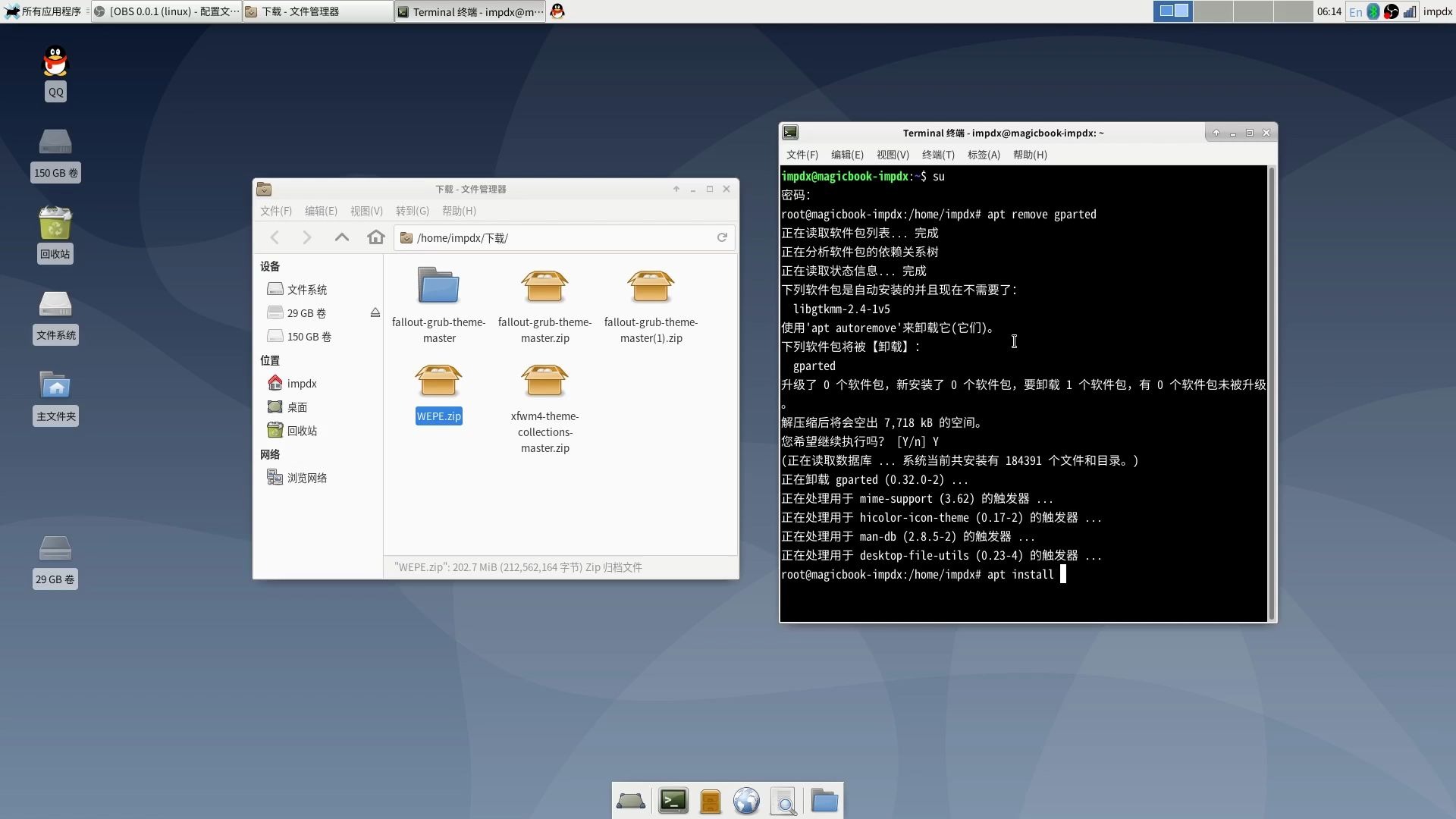Click the app finder magnifier in dock
The width and height of the screenshot is (1456, 819).
click(783, 801)
